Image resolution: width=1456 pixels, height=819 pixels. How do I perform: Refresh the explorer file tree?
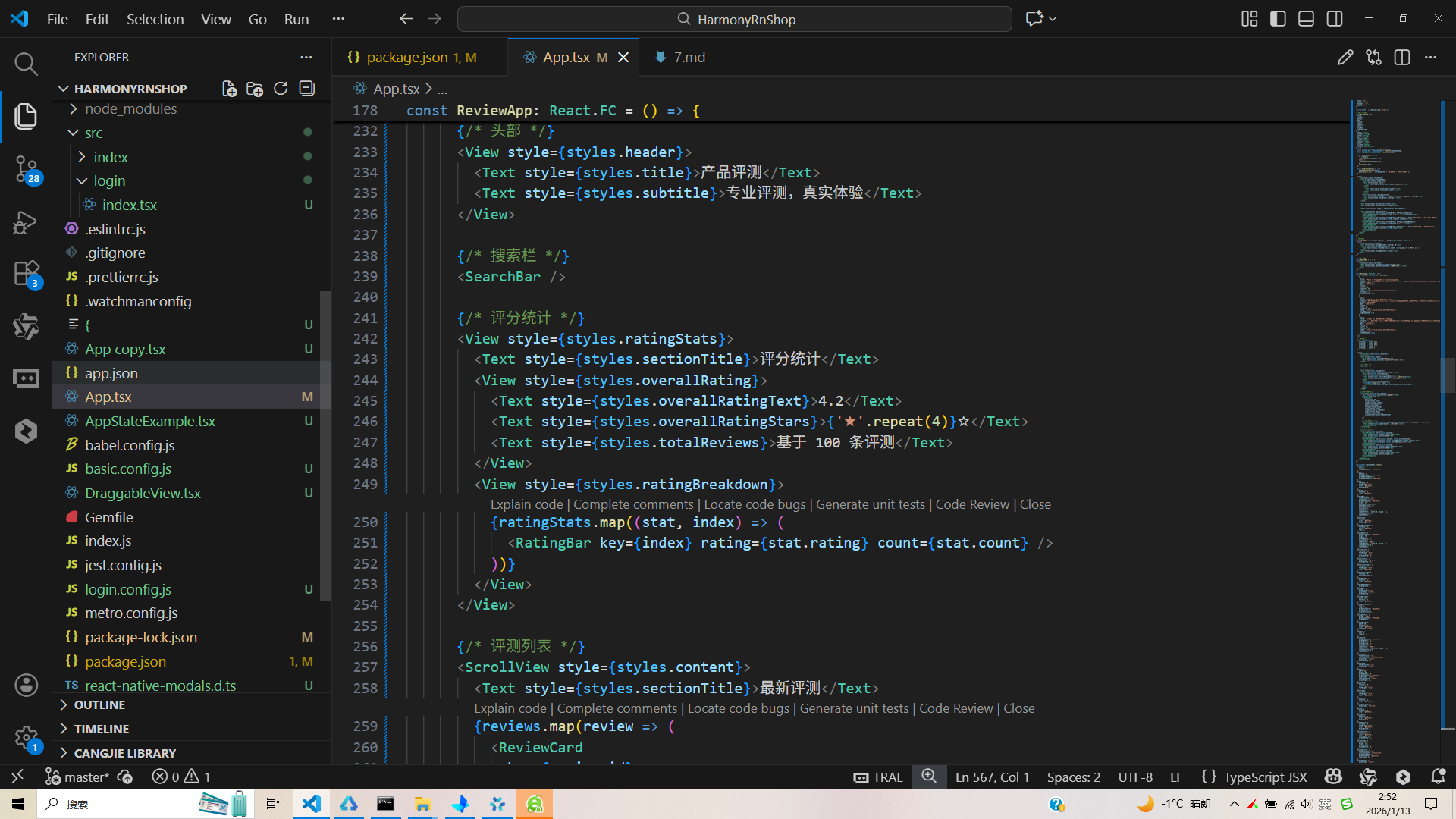coord(281,89)
